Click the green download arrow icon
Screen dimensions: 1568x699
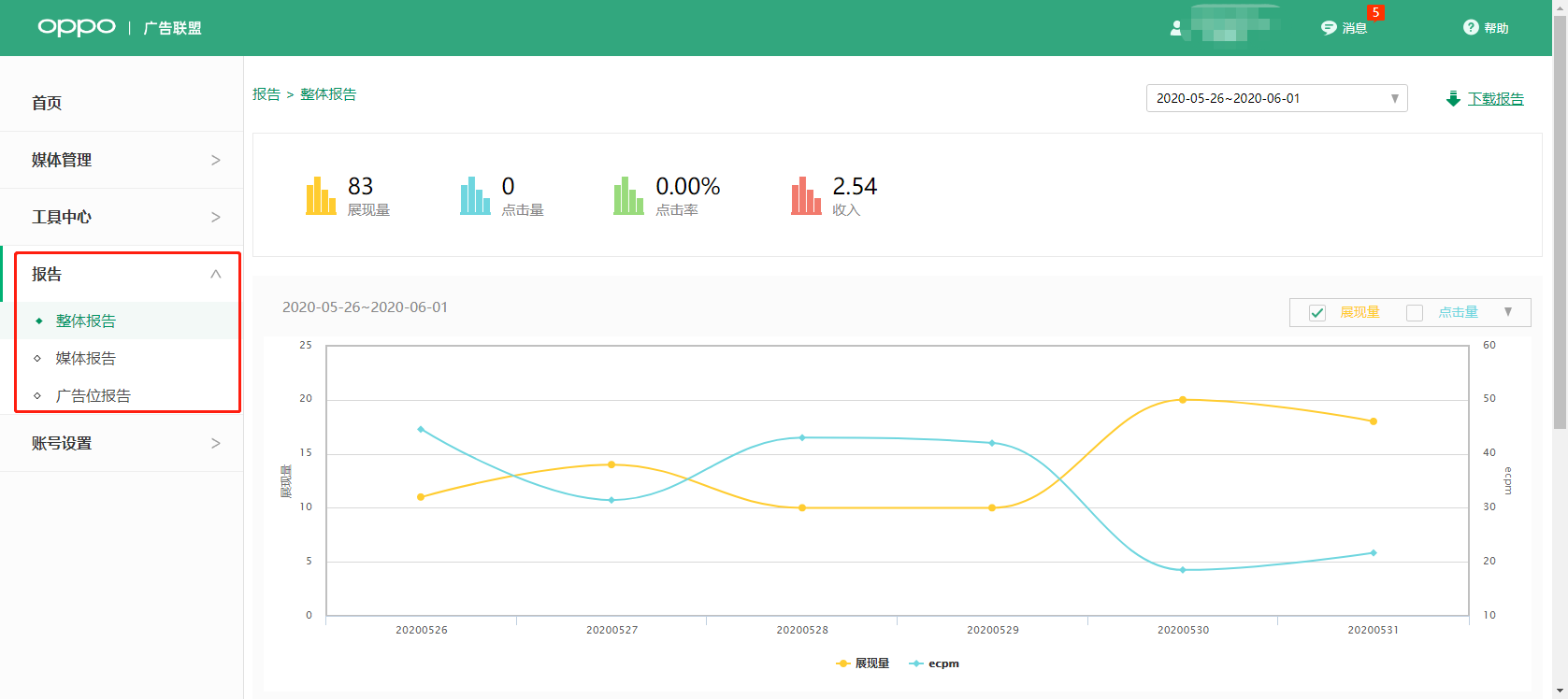pyautogui.click(x=1453, y=99)
